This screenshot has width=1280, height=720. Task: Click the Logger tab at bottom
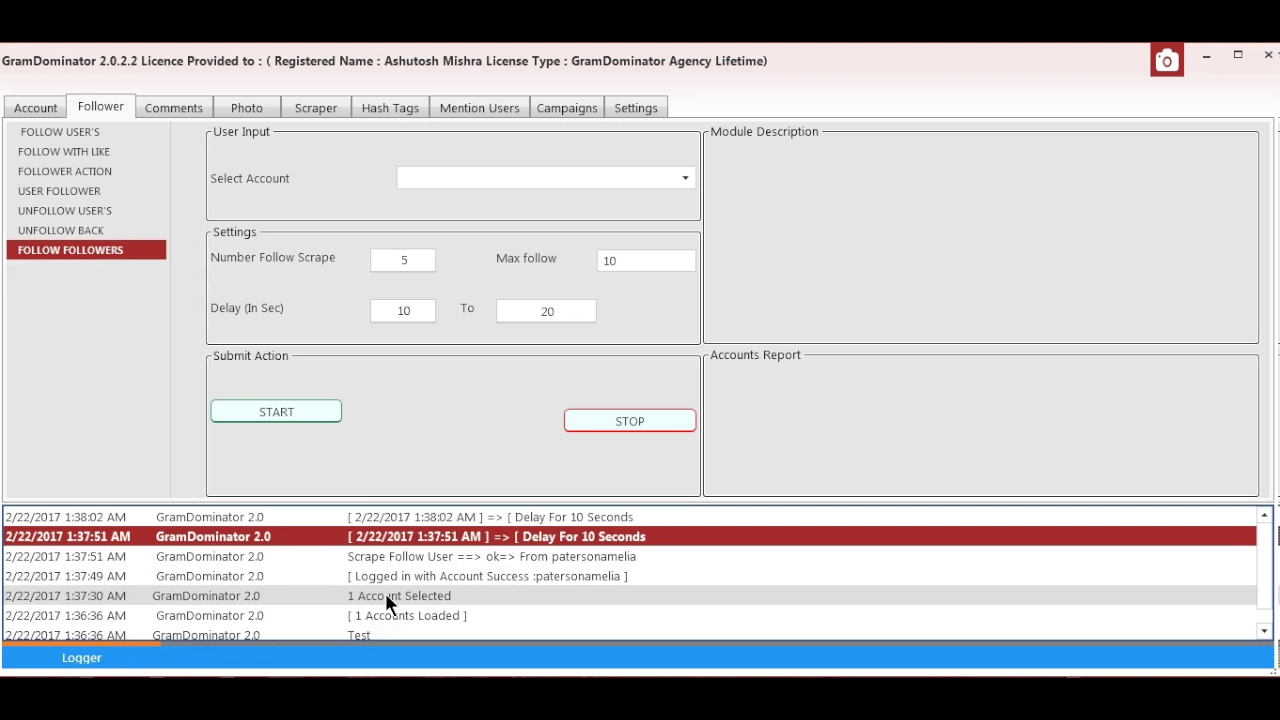[82, 658]
